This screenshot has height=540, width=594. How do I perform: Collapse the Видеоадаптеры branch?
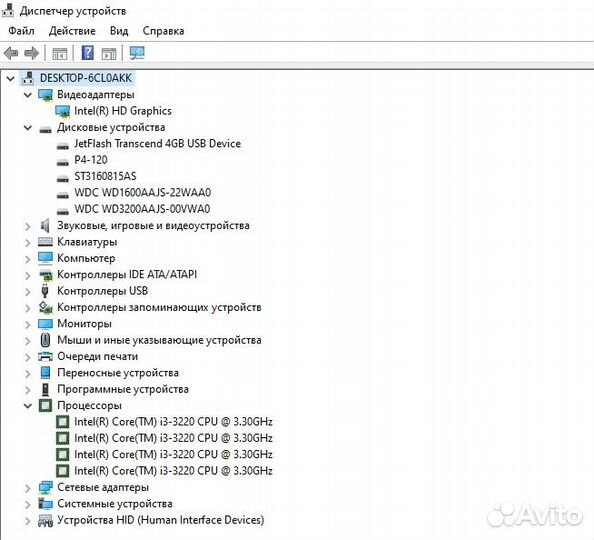[x=28, y=95]
